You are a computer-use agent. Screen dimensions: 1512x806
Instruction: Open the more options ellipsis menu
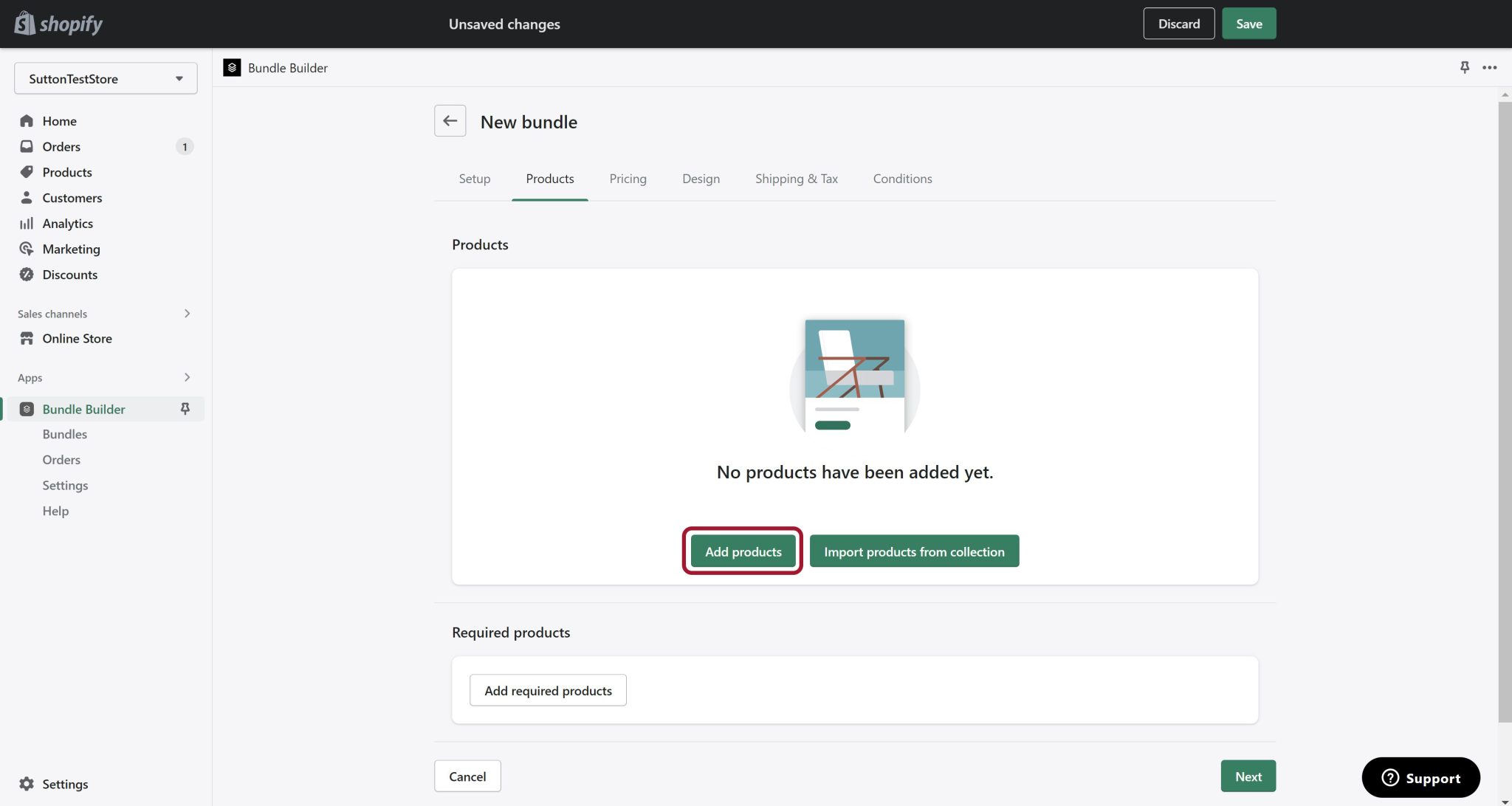pos(1489,67)
